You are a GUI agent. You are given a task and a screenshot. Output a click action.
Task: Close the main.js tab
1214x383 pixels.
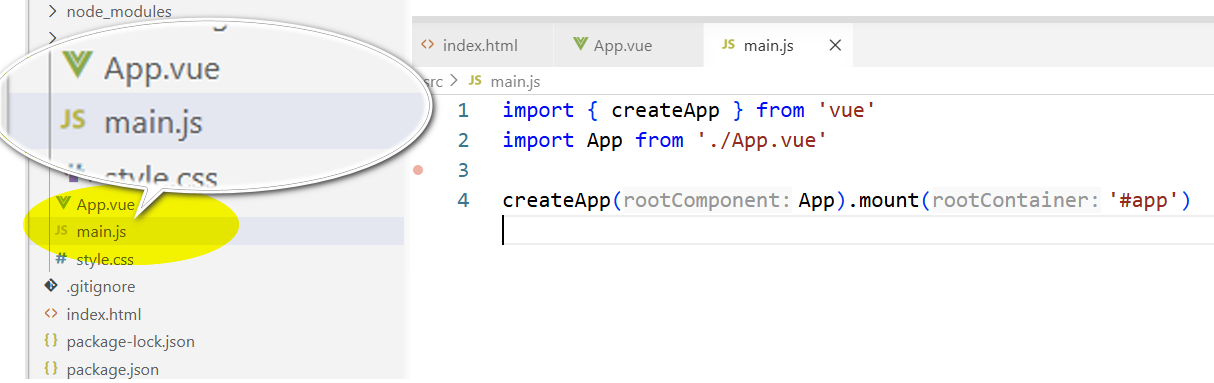(836, 46)
